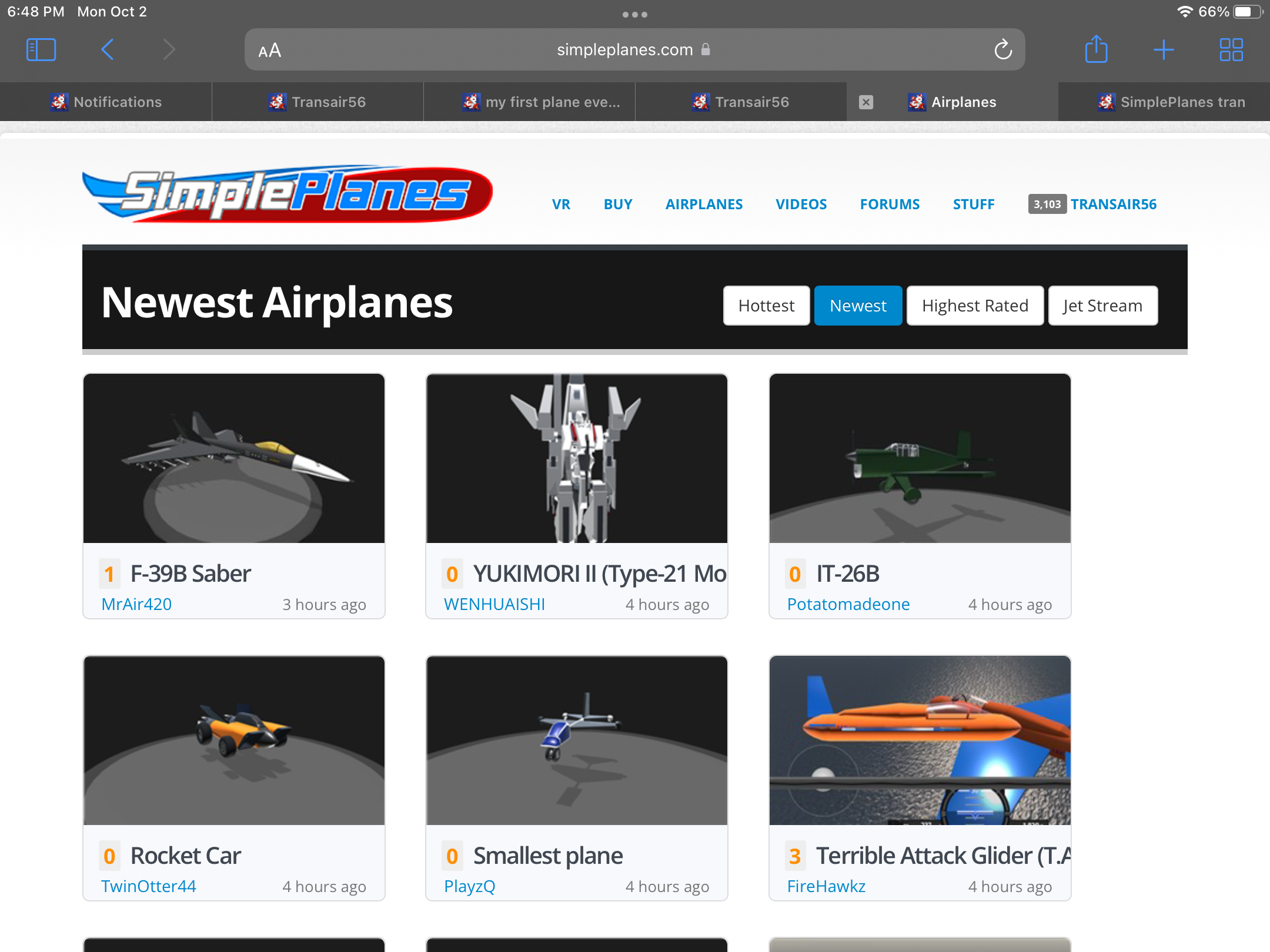Tap the three dots multitasking control

pos(635,15)
